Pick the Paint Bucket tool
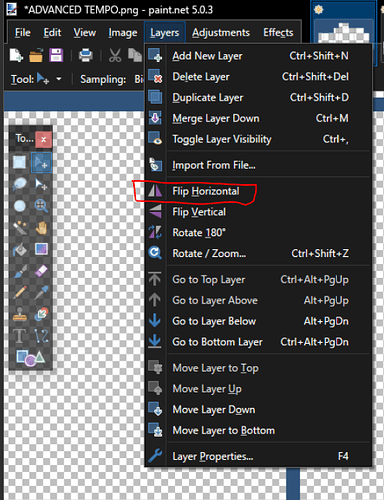The image size is (384, 500). click(20, 250)
